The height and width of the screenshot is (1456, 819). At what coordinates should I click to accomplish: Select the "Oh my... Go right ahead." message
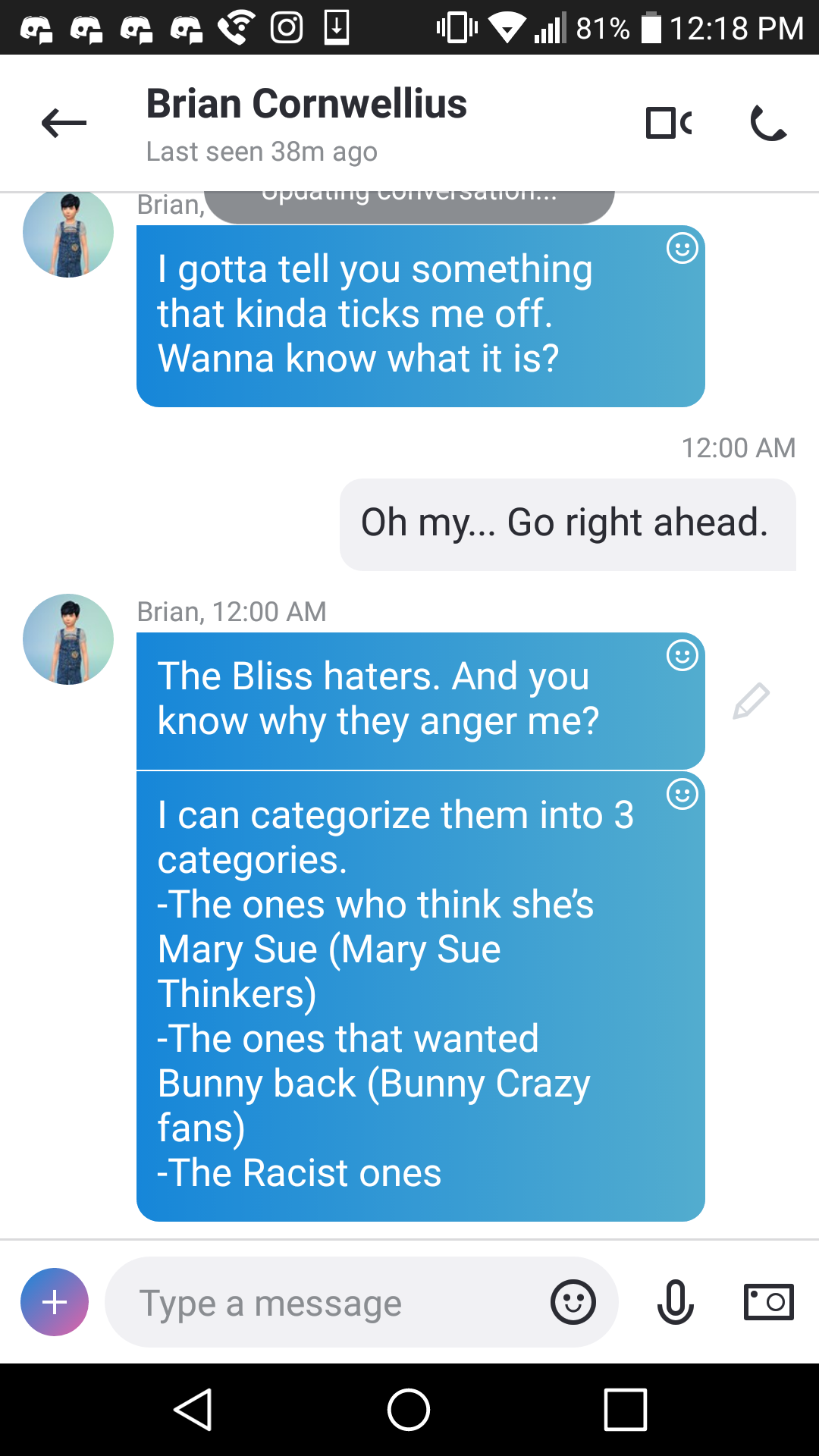tap(567, 524)
